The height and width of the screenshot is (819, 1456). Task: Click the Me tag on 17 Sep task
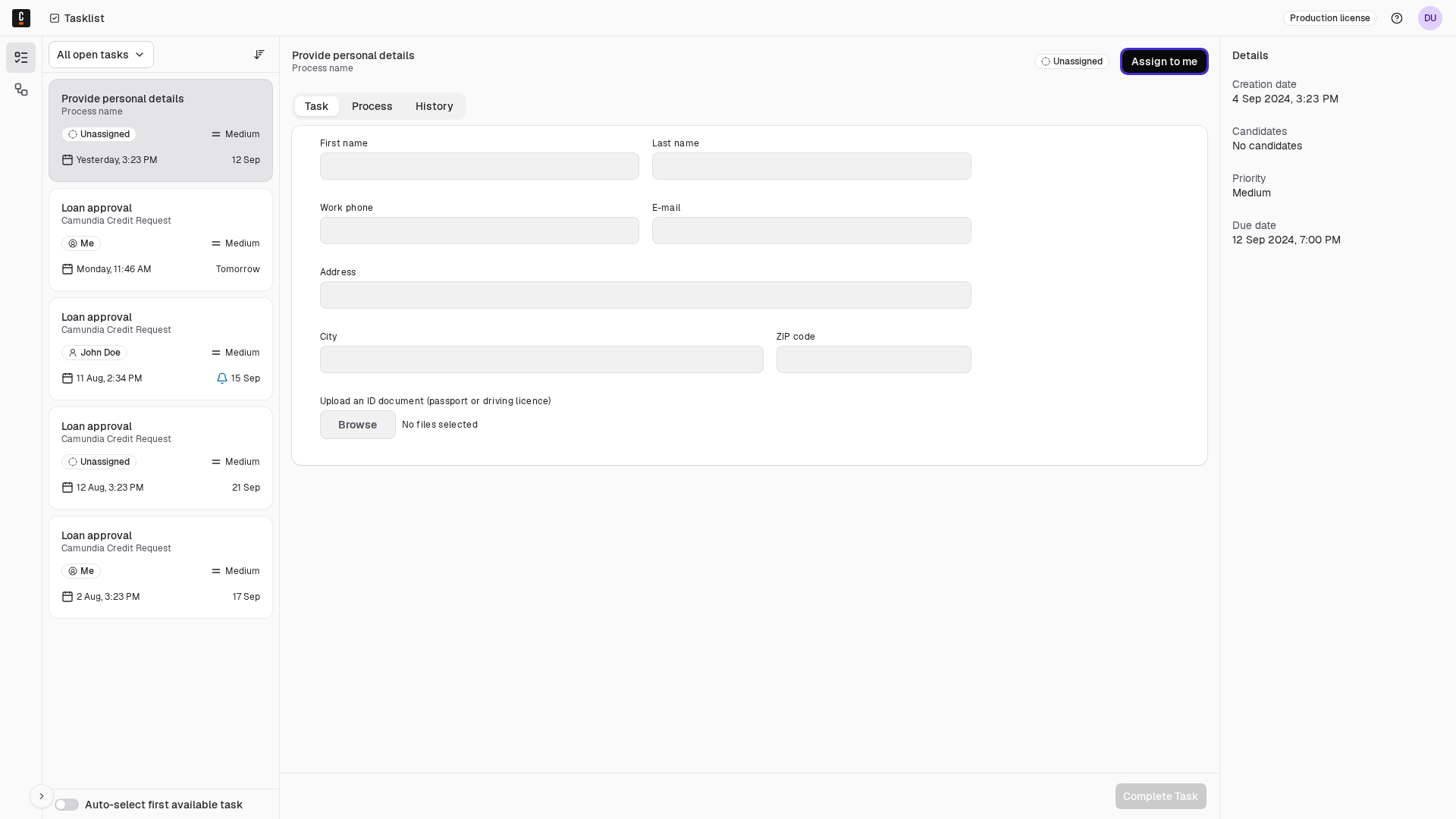pyautogui.click(x=81, y=571)
